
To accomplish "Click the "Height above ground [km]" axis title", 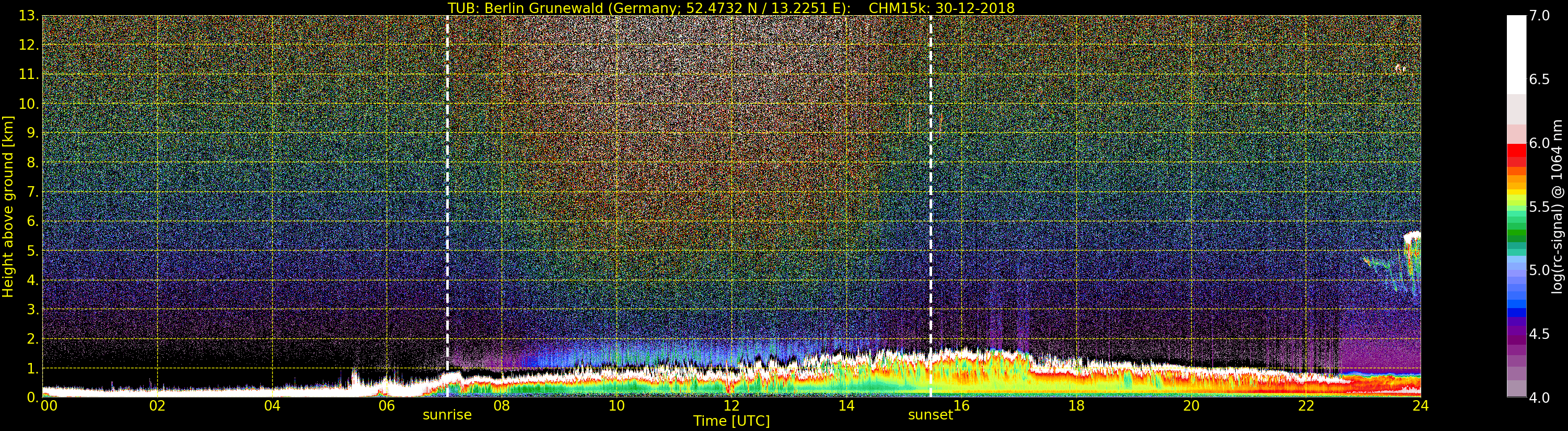I will (x=8, y=206).
